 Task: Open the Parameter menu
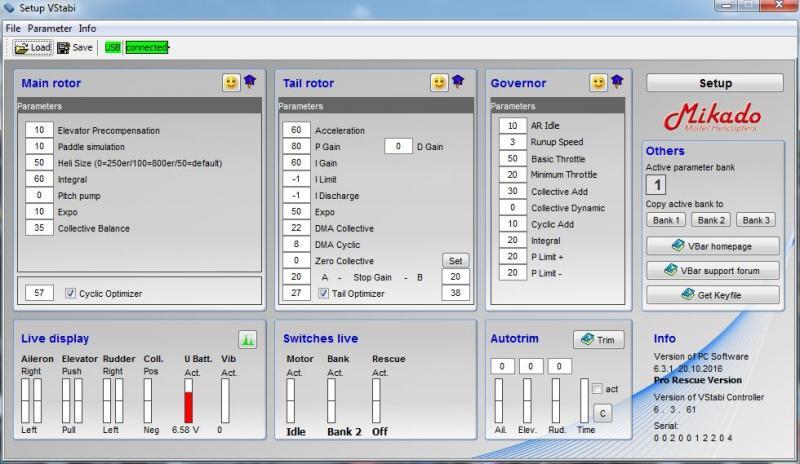coord(50,28)
